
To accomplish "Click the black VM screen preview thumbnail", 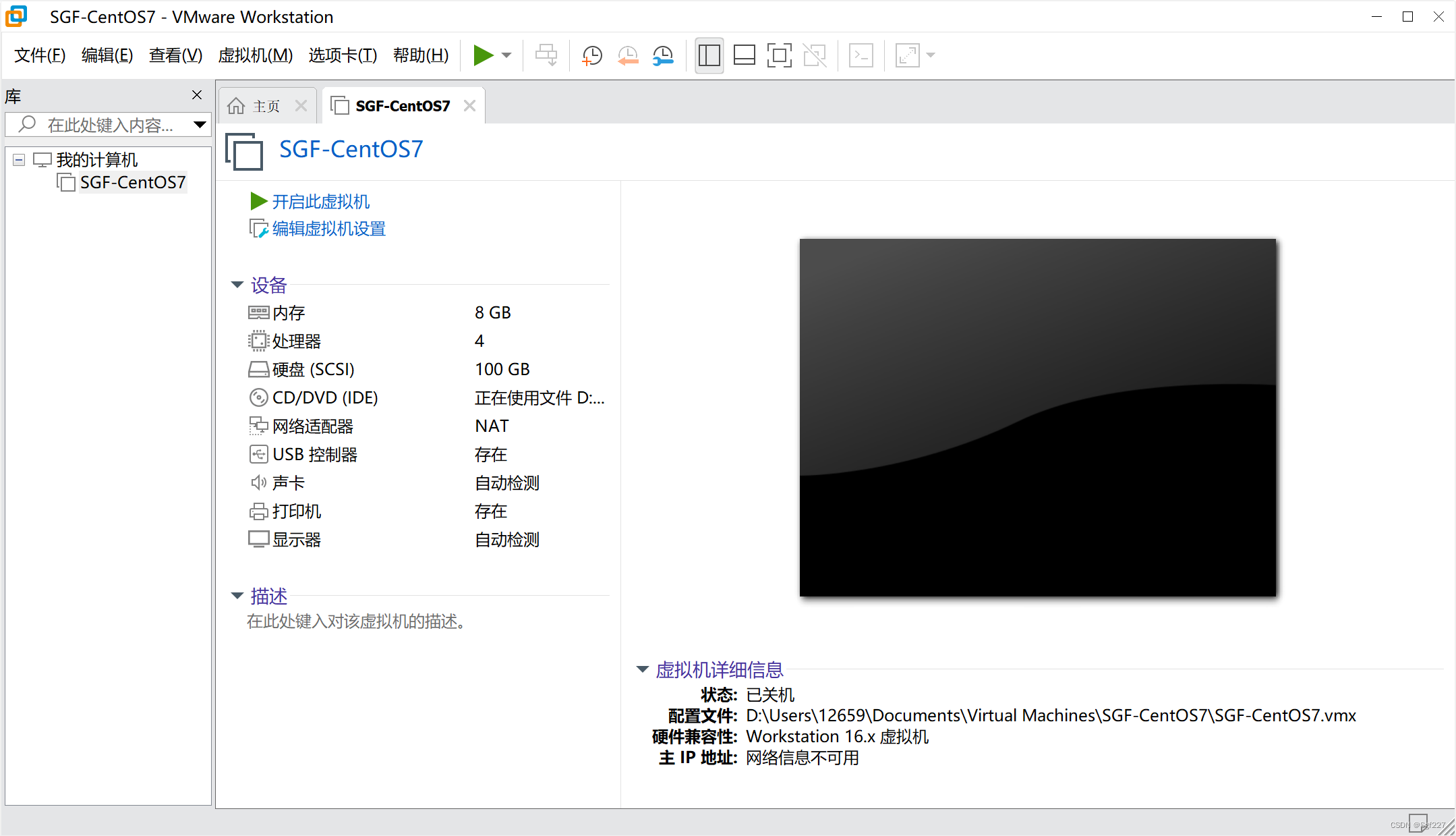I will [1038, 417].
